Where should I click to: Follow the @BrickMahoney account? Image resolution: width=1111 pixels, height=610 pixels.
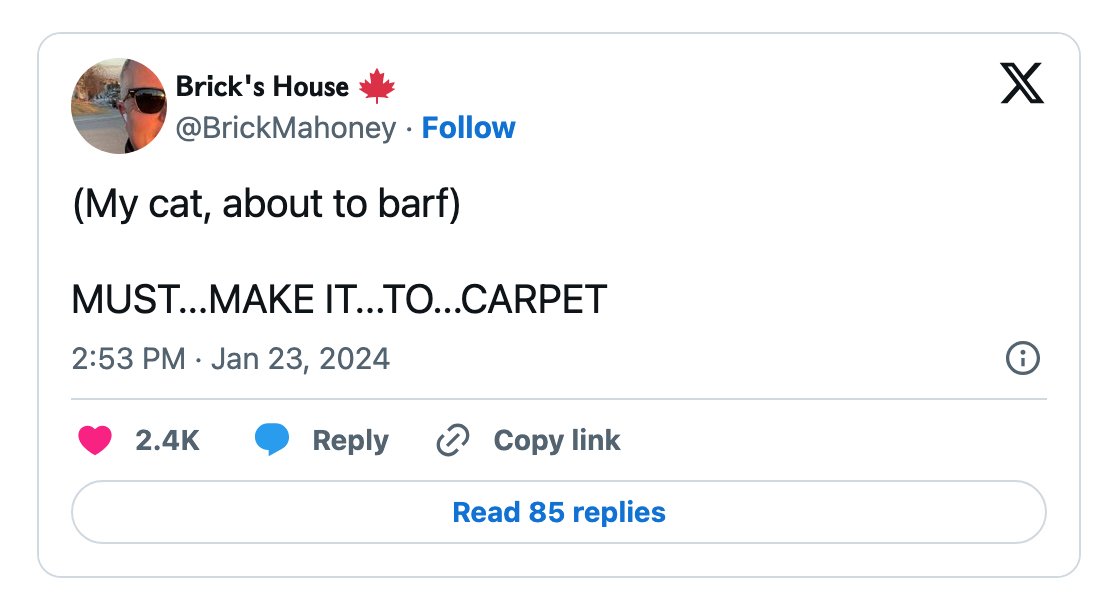(x=468, y=128)
